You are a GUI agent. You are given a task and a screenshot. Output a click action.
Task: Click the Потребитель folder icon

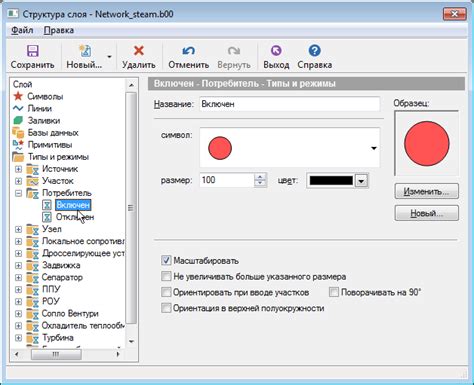coord(33,193)
